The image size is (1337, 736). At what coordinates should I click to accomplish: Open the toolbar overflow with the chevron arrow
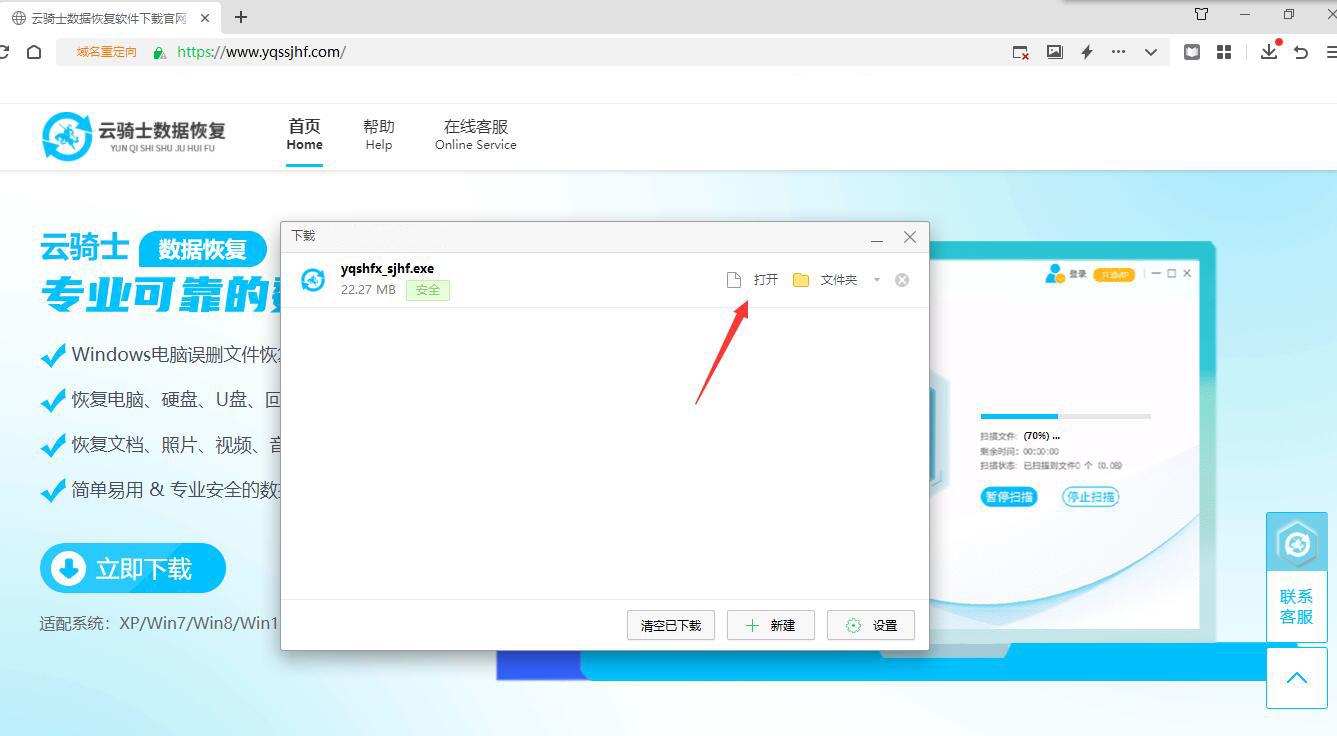pos(1149,51)
